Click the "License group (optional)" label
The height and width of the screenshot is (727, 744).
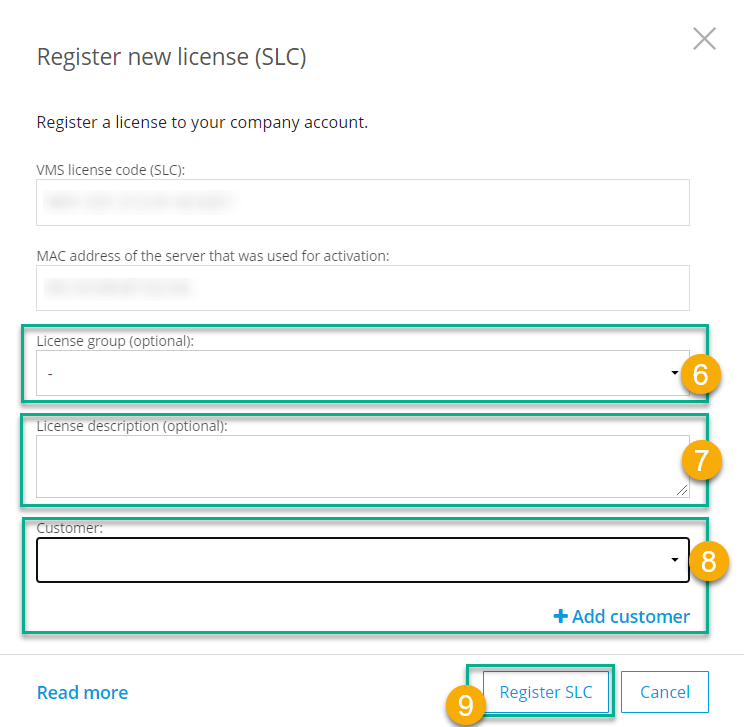tap(115, 340)
